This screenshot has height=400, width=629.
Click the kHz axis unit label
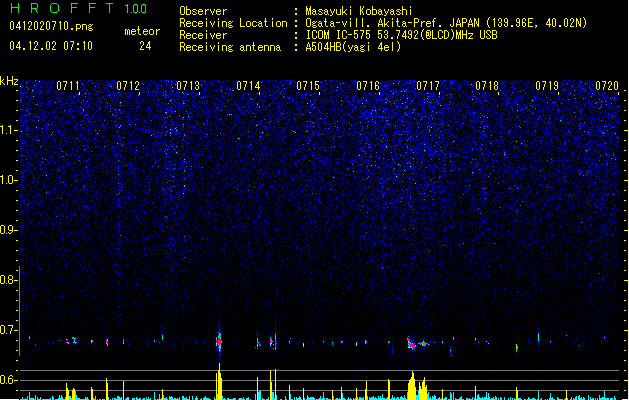9,81
